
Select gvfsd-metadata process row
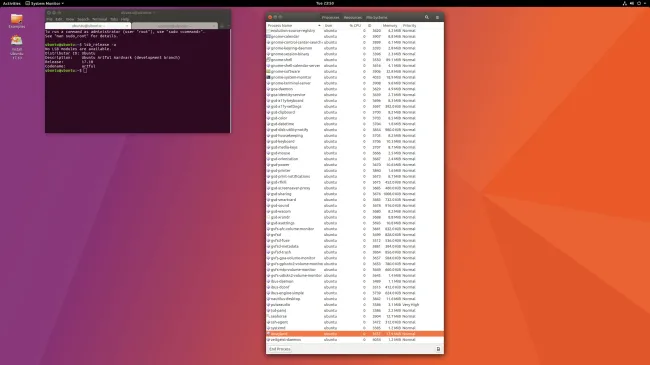point(355,246)
